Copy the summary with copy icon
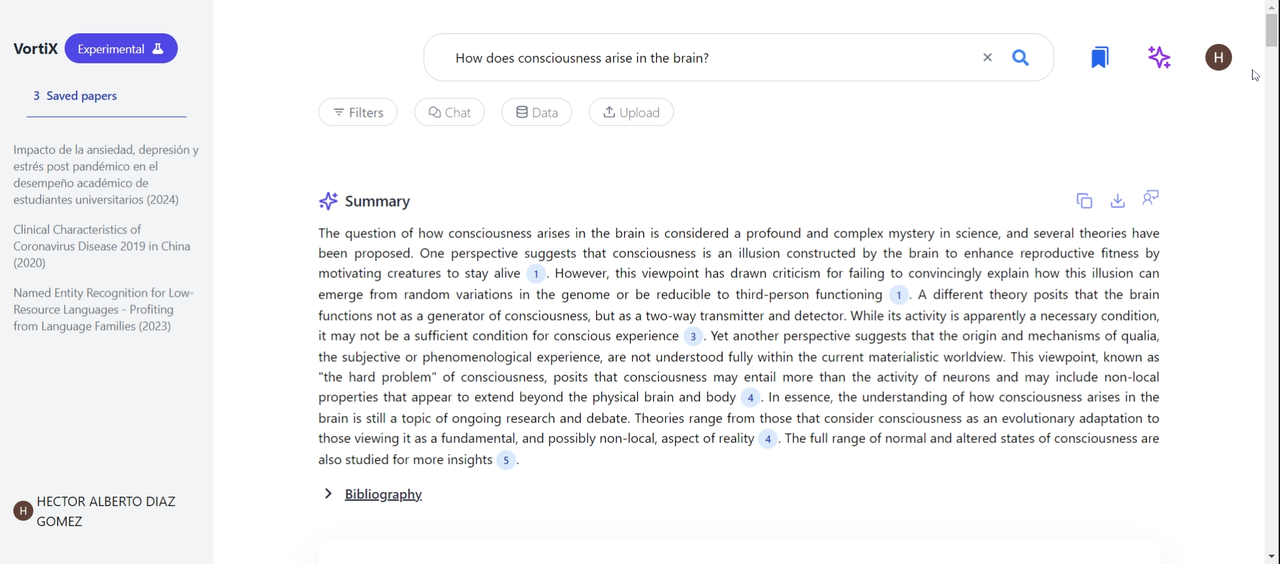 pyautogui.click(x=1084, y=201)
